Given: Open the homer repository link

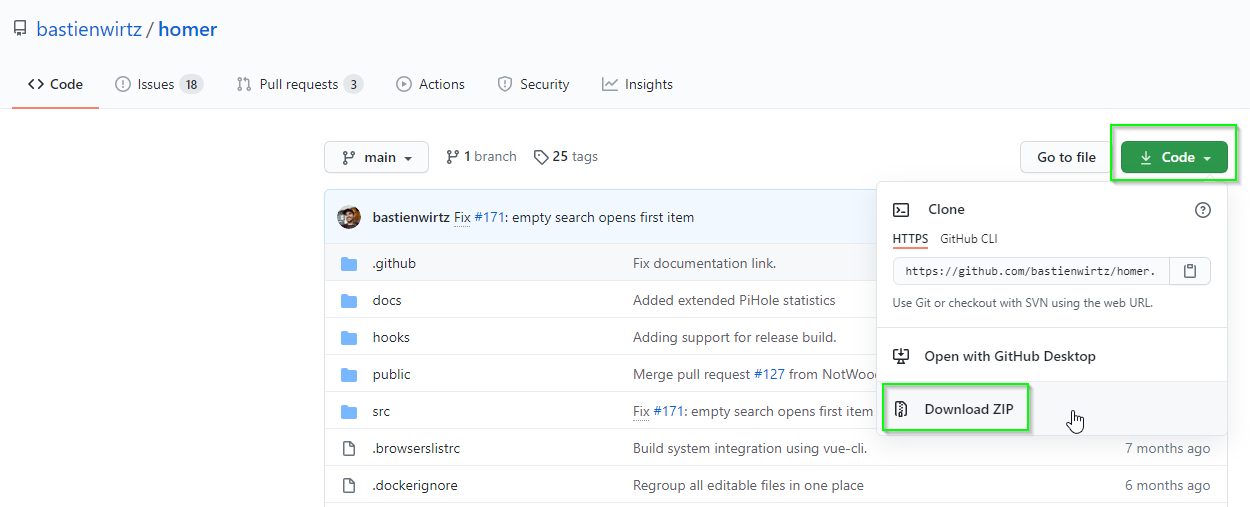Looking at the screenshot, I should (x=188, y=29).
